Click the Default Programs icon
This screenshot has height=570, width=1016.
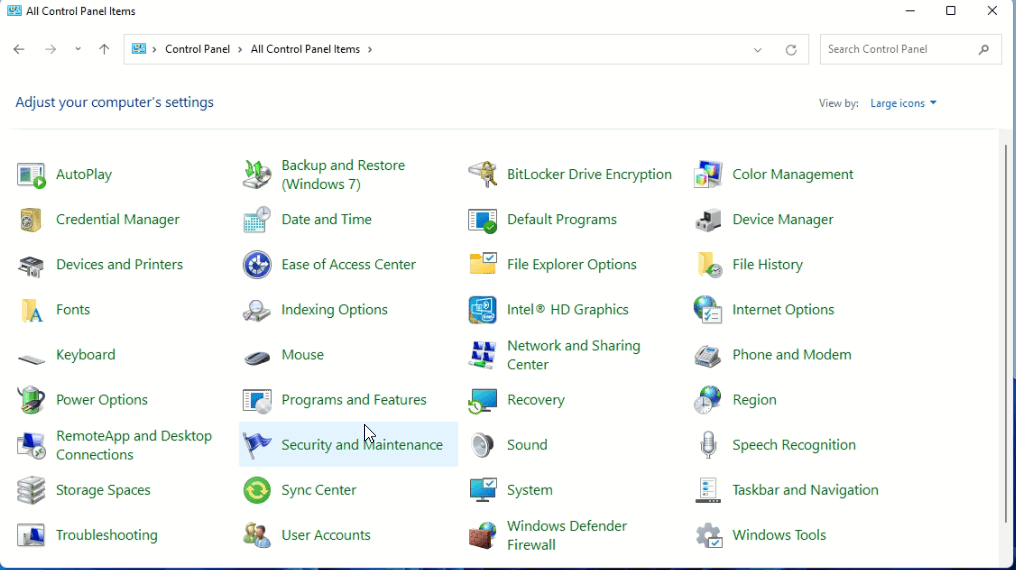pos(482,220)
